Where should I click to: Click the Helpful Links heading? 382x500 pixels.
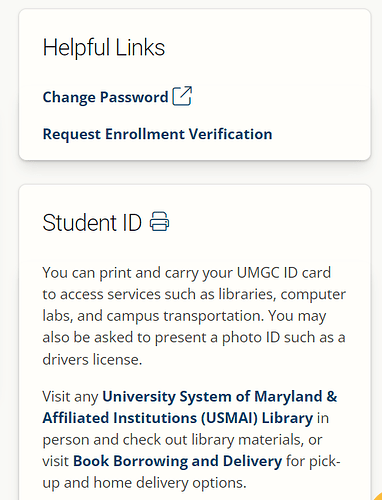(x=104, y=47)
